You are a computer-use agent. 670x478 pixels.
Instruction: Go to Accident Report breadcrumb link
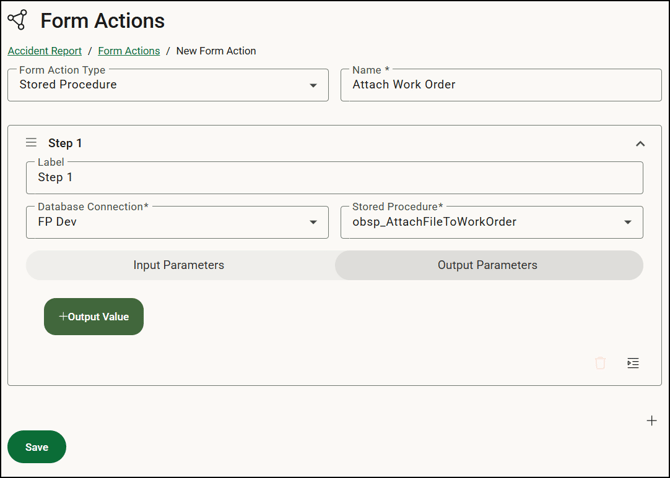pos(45,51)
